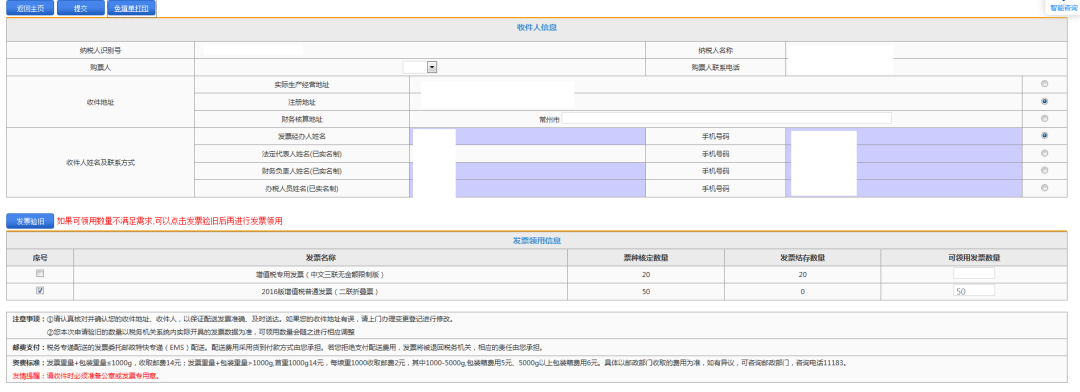1080x392 pixels.
Task: Click 票种核定数量 value 50
Action: pos(646,291)
